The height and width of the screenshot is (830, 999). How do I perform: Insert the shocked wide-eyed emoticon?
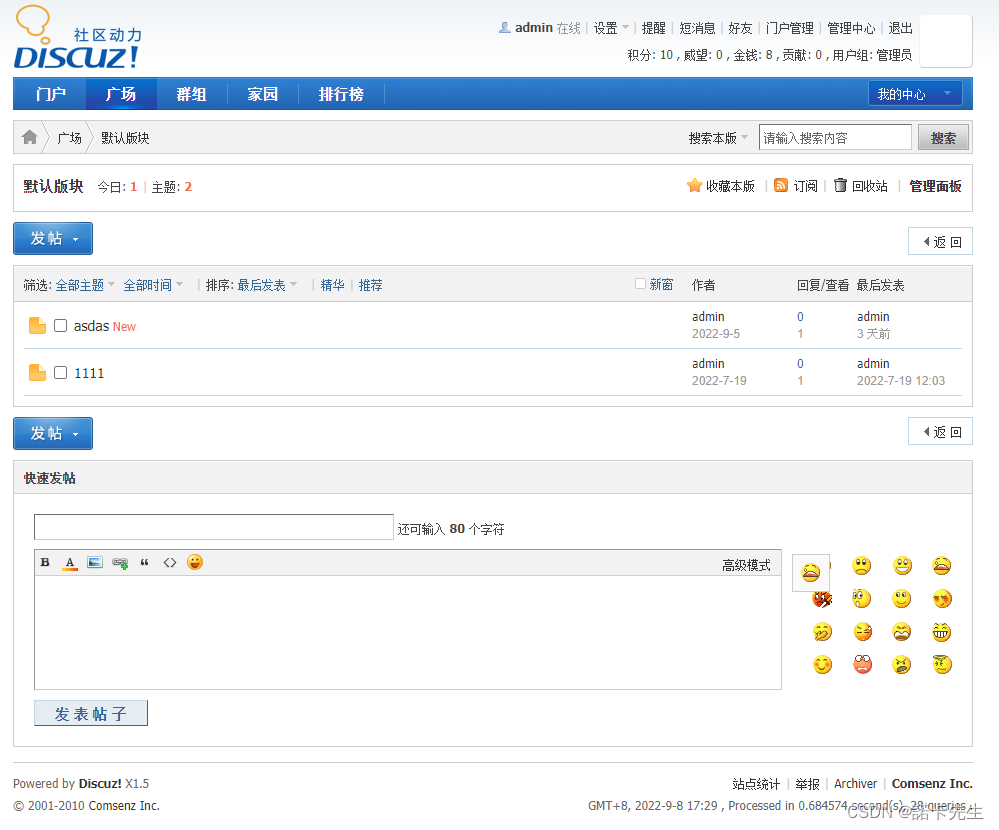click(861, 599)
